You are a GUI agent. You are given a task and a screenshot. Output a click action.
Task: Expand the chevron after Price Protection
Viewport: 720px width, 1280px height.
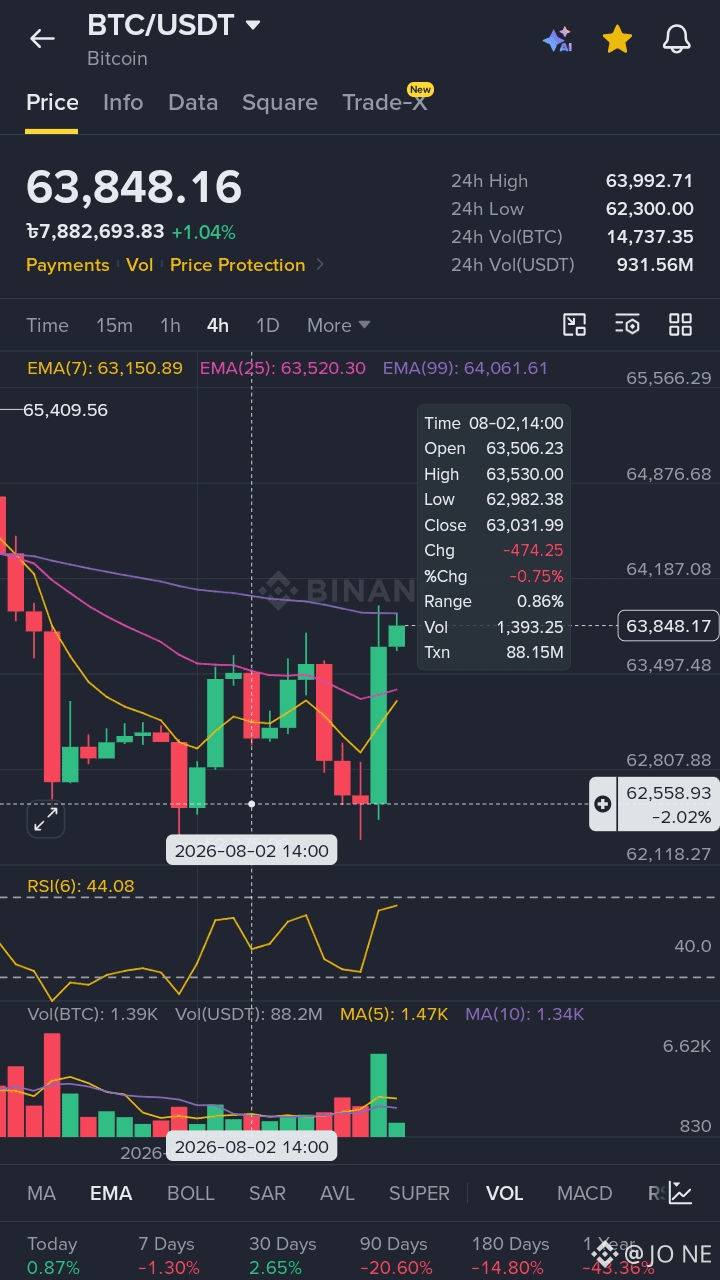(320, 265)
